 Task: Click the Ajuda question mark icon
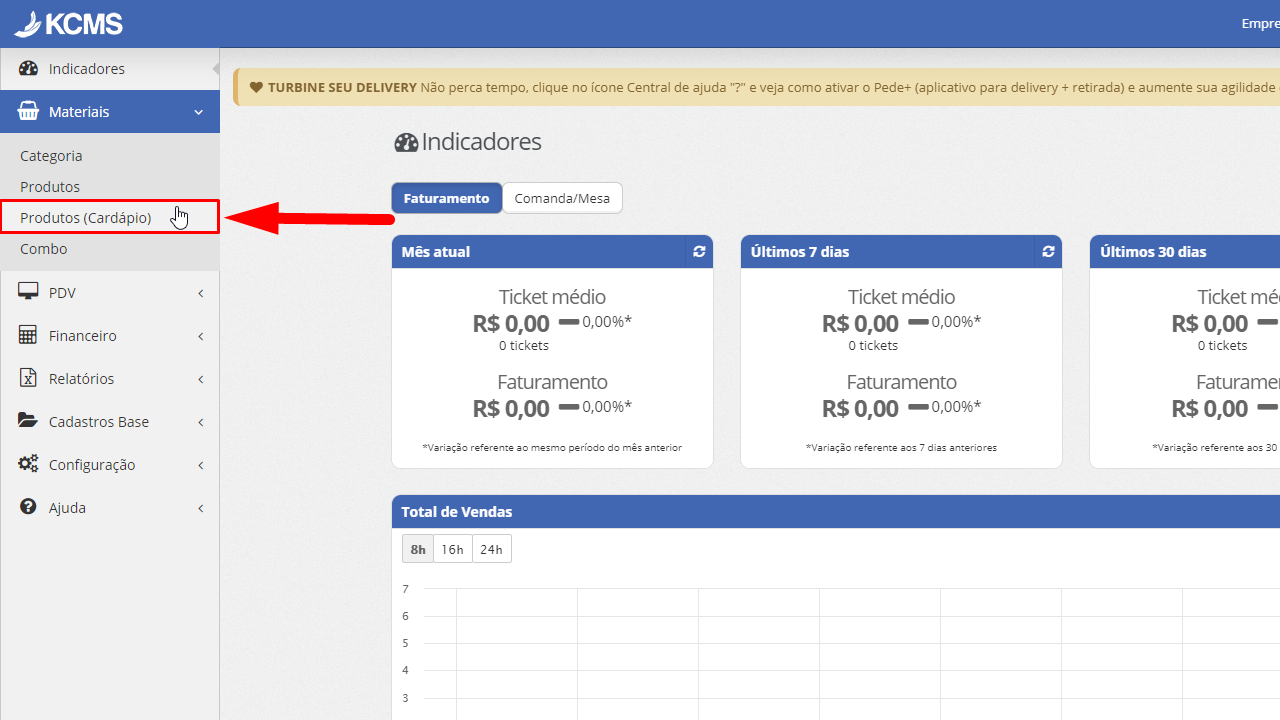tap(29, 508)
